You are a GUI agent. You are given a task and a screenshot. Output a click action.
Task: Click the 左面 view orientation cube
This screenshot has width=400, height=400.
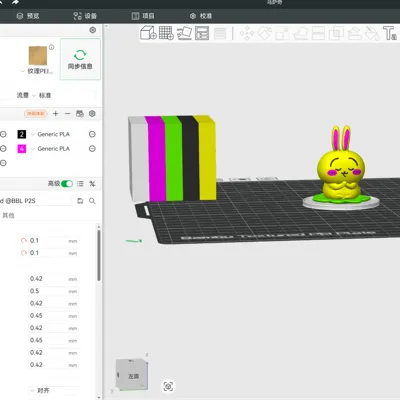tap(131, 375)
